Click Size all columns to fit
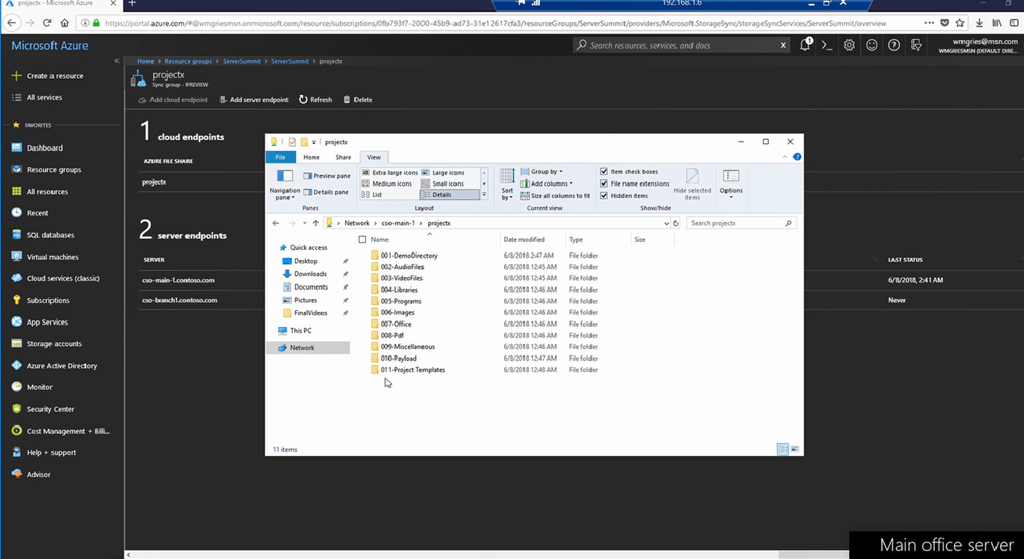 [555, 196]
